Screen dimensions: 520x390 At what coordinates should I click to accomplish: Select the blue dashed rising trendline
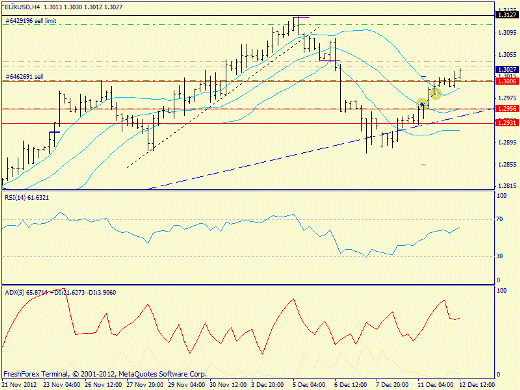pyautogui.click(x=322, y=149)
